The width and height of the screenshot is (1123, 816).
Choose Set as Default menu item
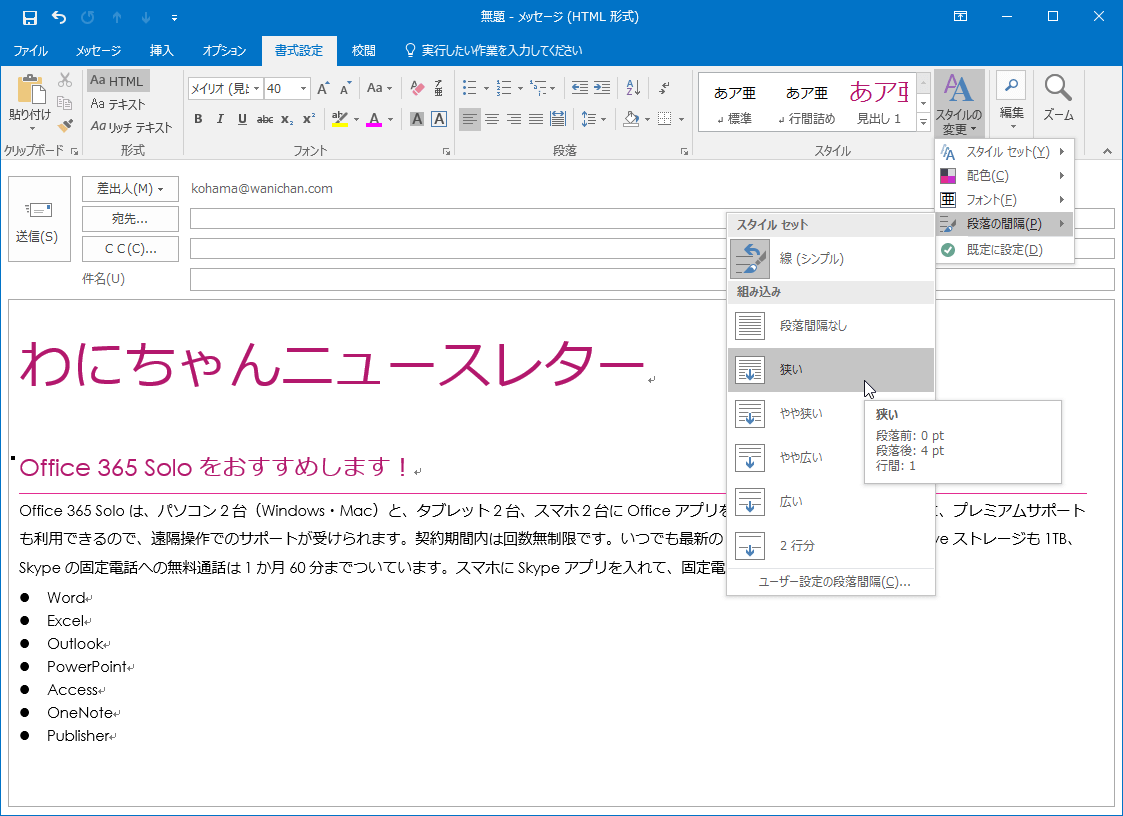(1004, 249)
